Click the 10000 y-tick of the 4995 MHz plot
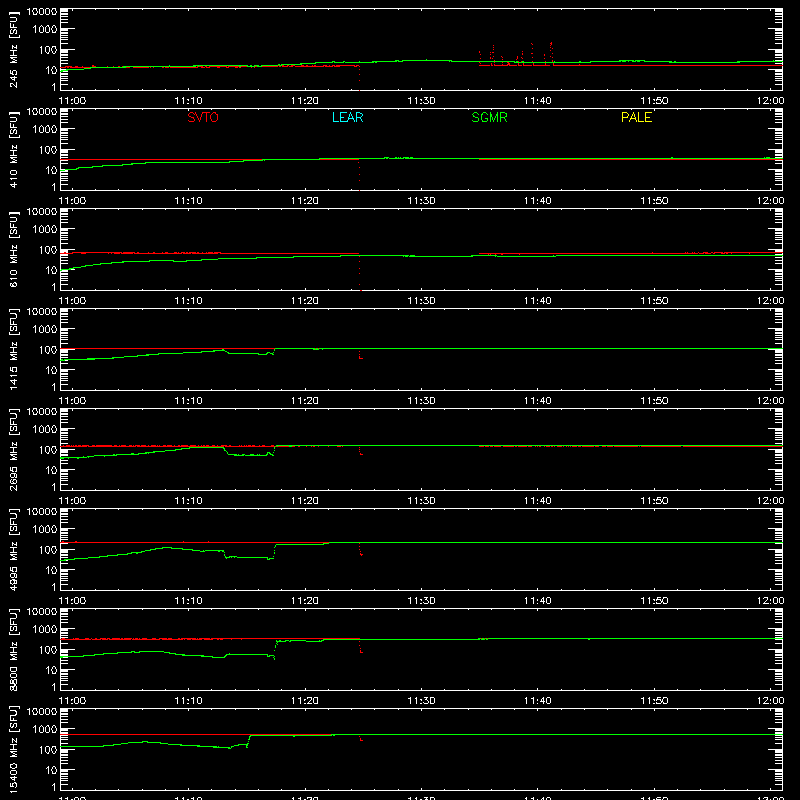This screenshot has height=800, width=800. click(42, 512)
